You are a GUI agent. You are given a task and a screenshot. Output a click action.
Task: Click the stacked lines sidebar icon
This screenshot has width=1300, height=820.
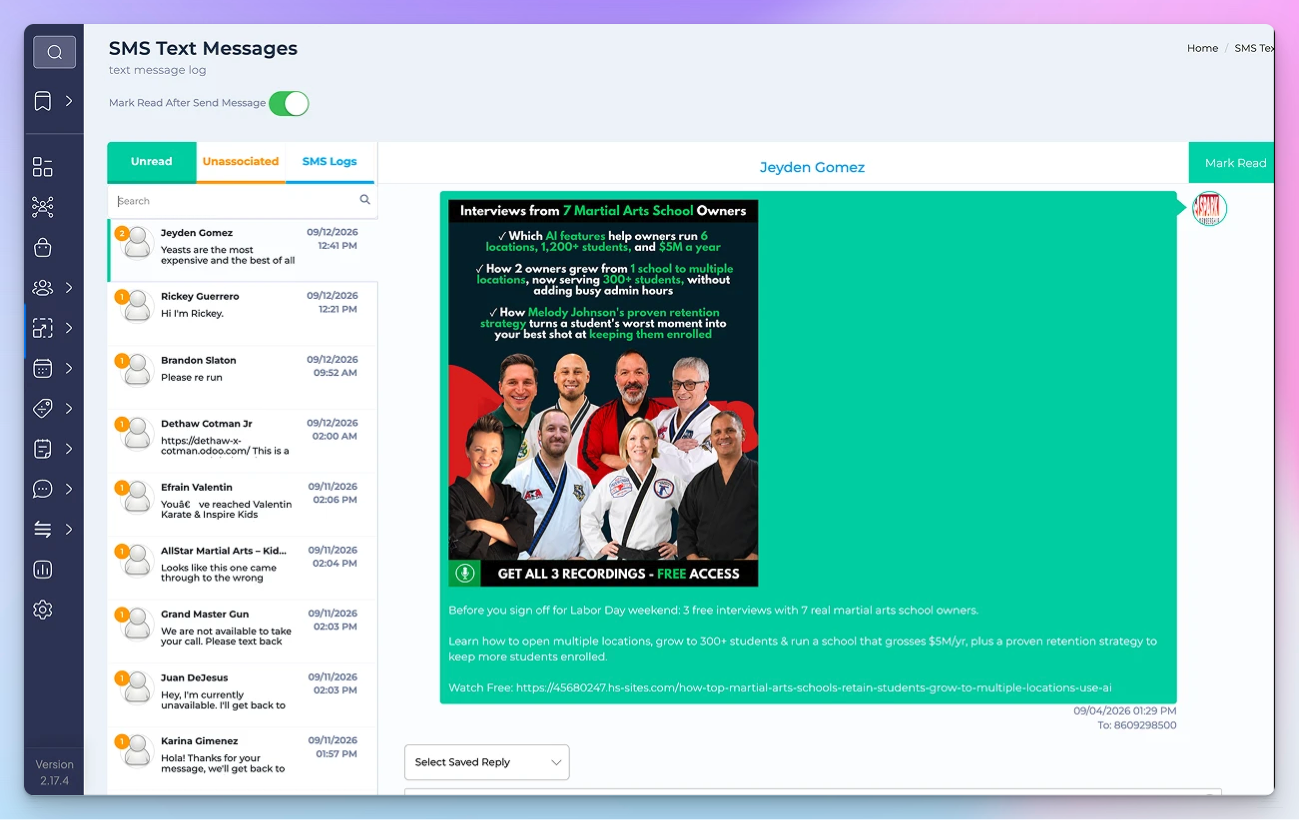click(x=43, y=529)
